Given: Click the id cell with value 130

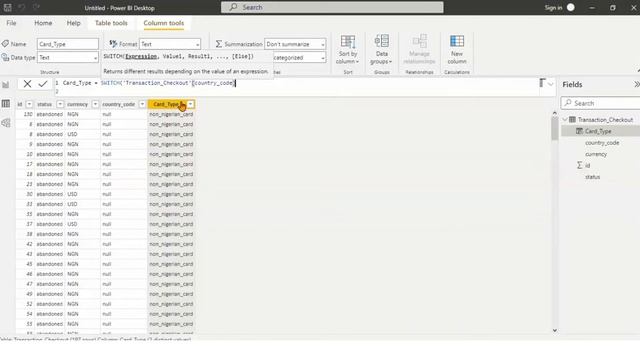Looking at the screenshot, I should pyautogui.click(x=25, y=114).
